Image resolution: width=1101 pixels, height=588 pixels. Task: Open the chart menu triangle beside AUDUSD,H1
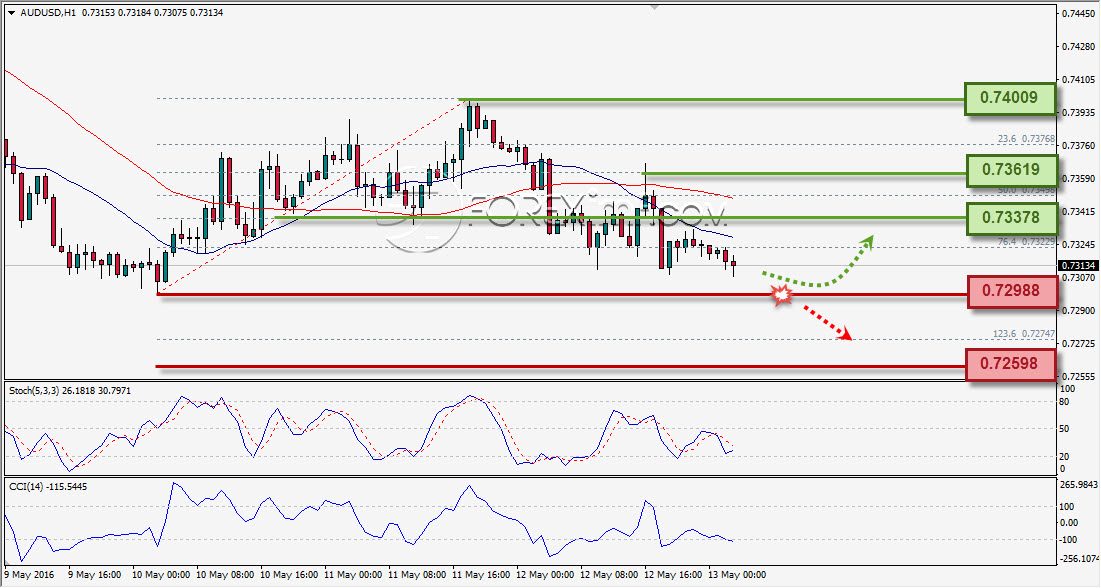[x=11, y=13]
